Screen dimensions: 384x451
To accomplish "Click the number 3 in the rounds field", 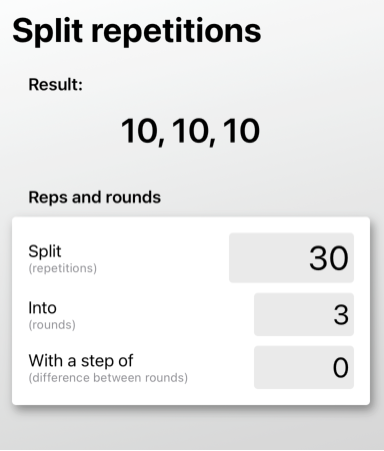I will [x=341, y=315].
